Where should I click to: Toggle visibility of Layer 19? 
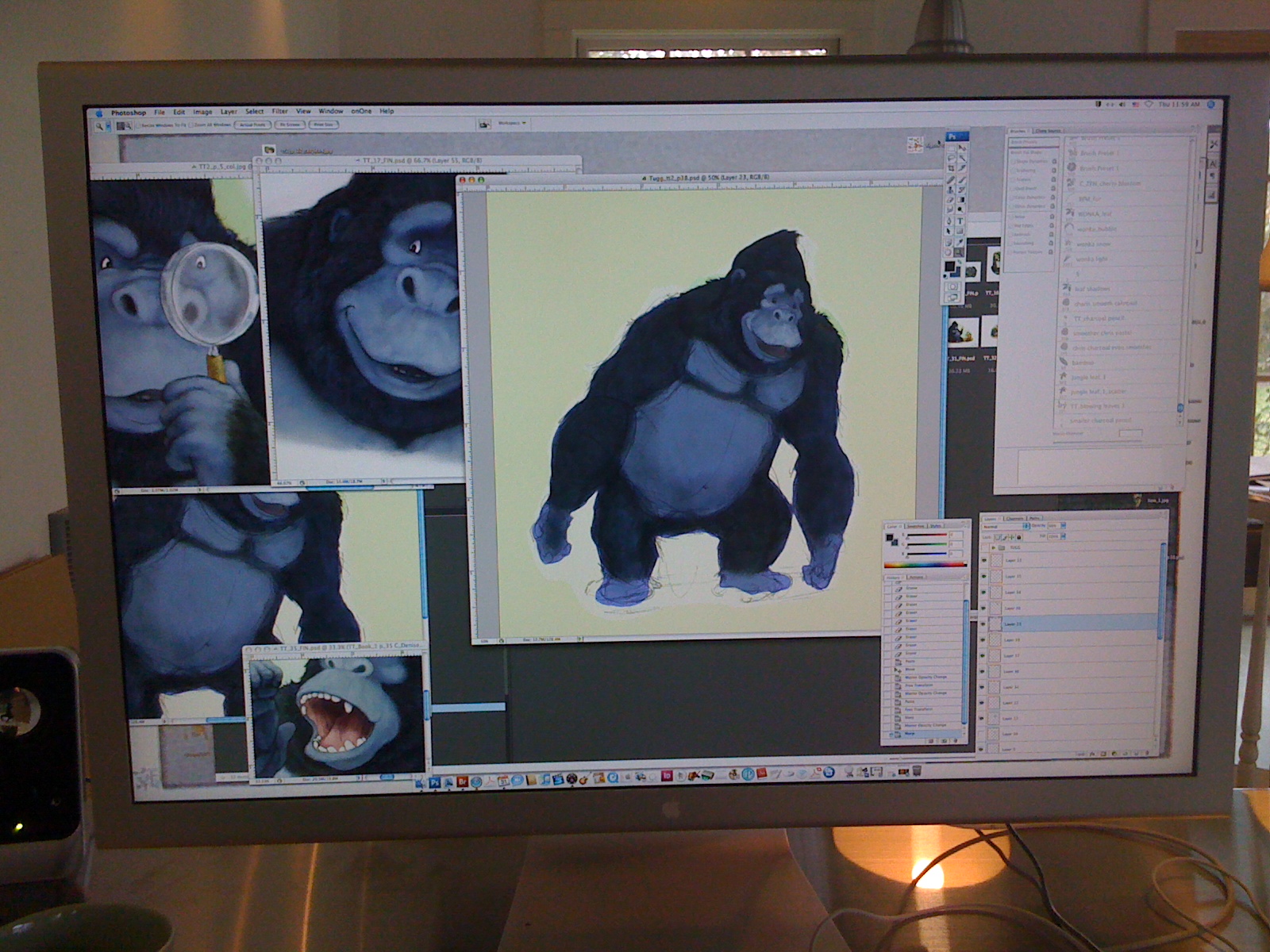[984, 639]
